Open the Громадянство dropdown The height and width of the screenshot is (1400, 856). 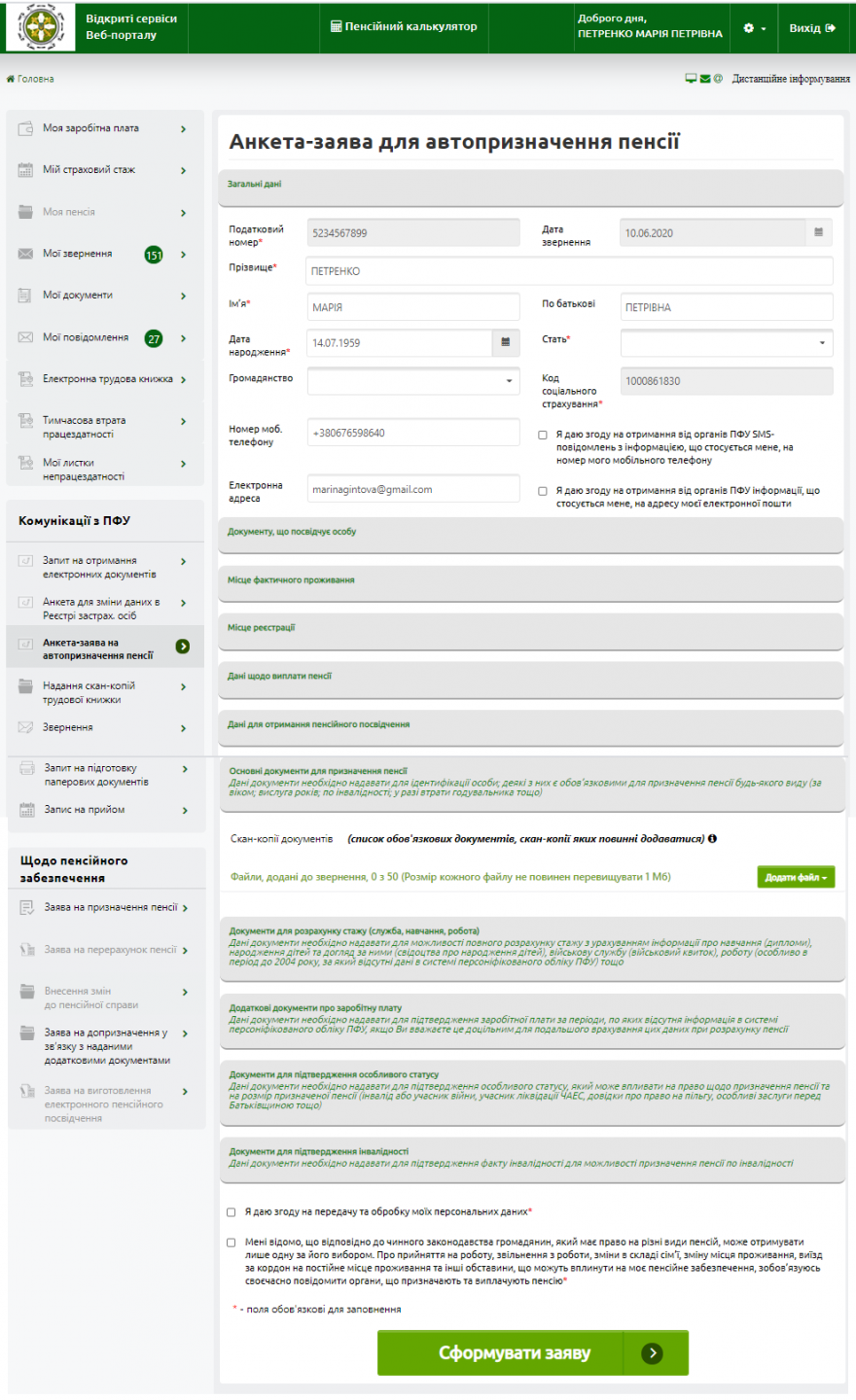click(413, 381)
